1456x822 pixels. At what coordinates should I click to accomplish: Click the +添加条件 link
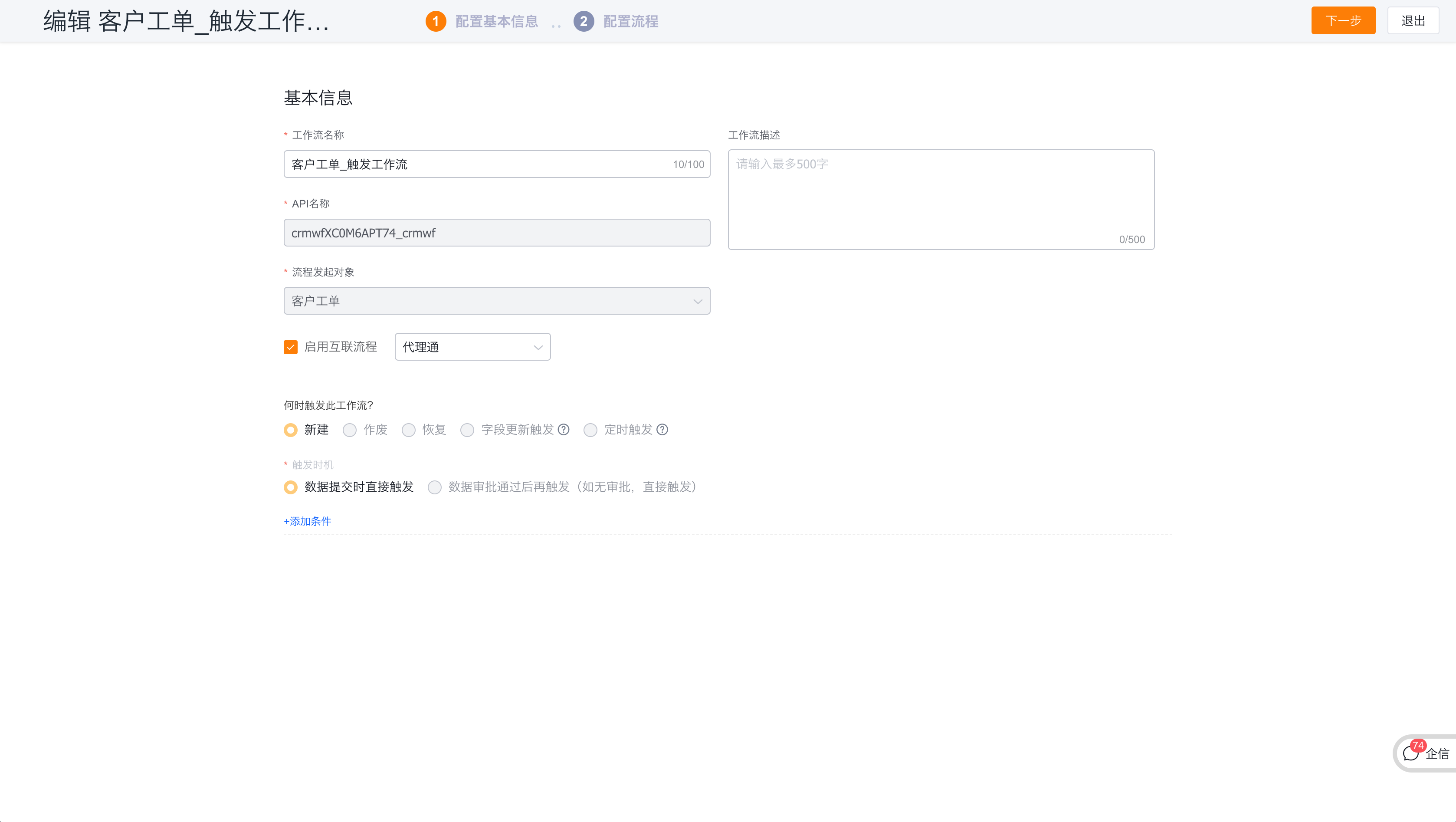[x=308, y=521]
